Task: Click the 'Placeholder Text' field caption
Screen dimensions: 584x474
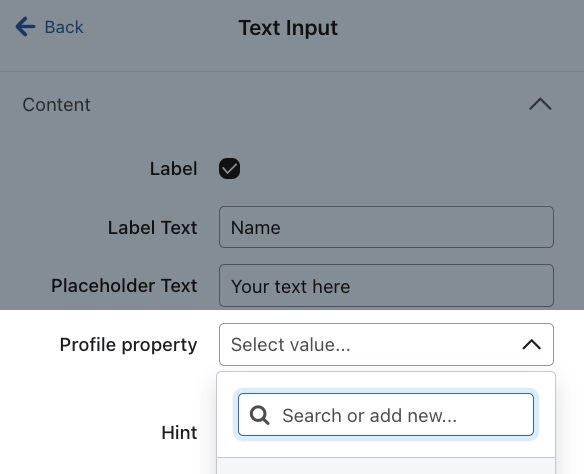Action: tap(124, 286)
